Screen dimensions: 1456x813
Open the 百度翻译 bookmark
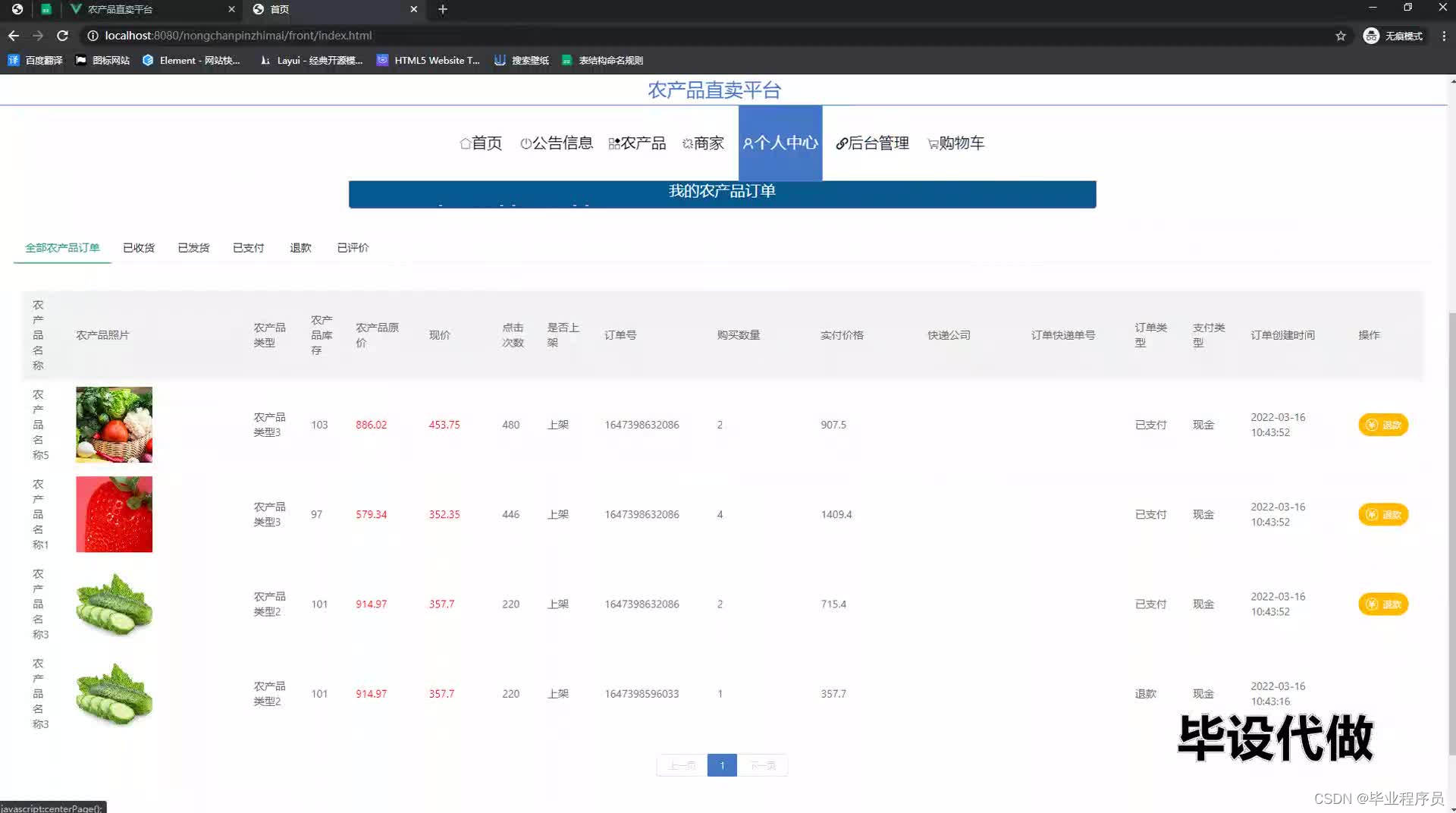pos(35,60)
